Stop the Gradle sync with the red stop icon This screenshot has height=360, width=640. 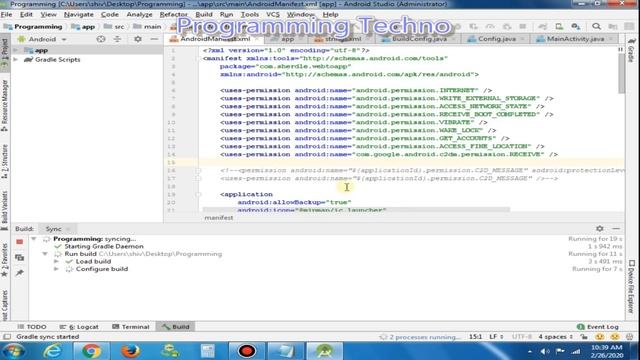[x=19, y=242]
